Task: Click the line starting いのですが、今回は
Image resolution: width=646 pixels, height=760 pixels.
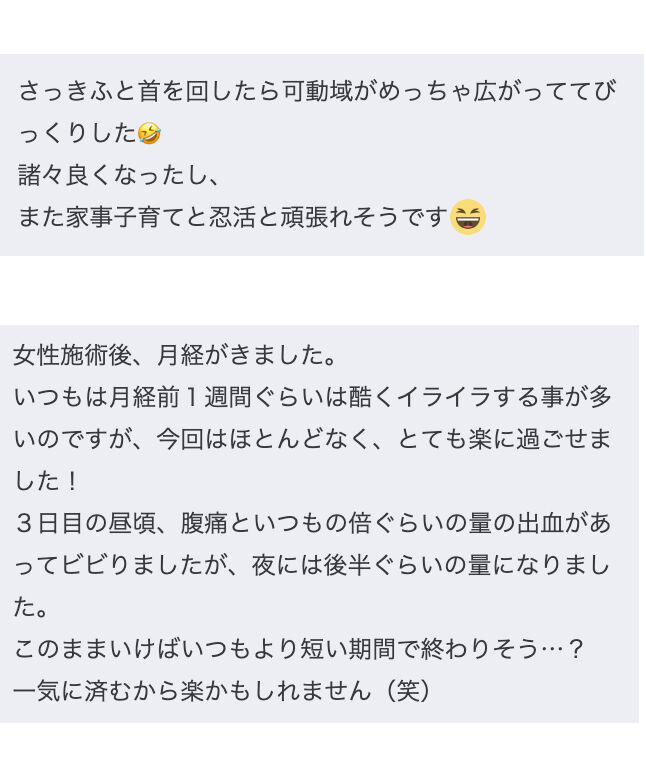Action: tap(312, 439)
